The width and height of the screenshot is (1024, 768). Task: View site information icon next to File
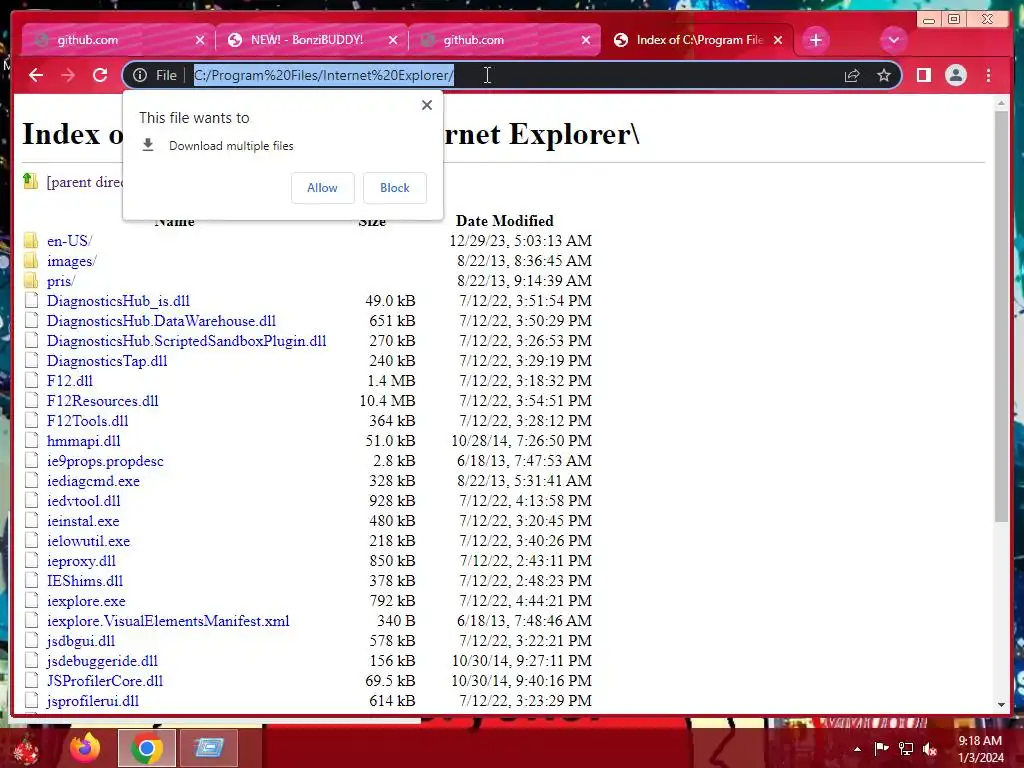[140, 75]
